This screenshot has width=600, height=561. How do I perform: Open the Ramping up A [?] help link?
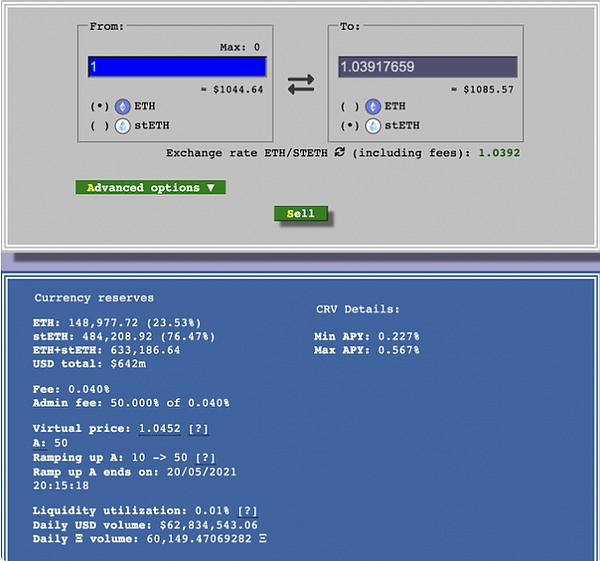click(205, 458)
